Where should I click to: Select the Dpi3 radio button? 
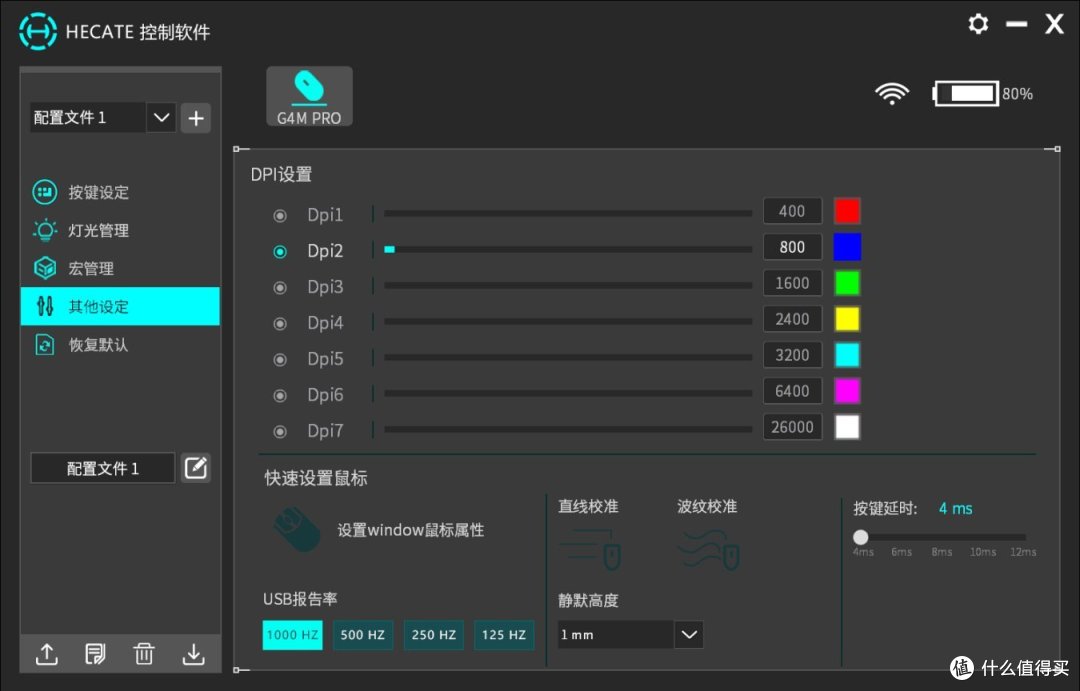[x=280, y=287]
